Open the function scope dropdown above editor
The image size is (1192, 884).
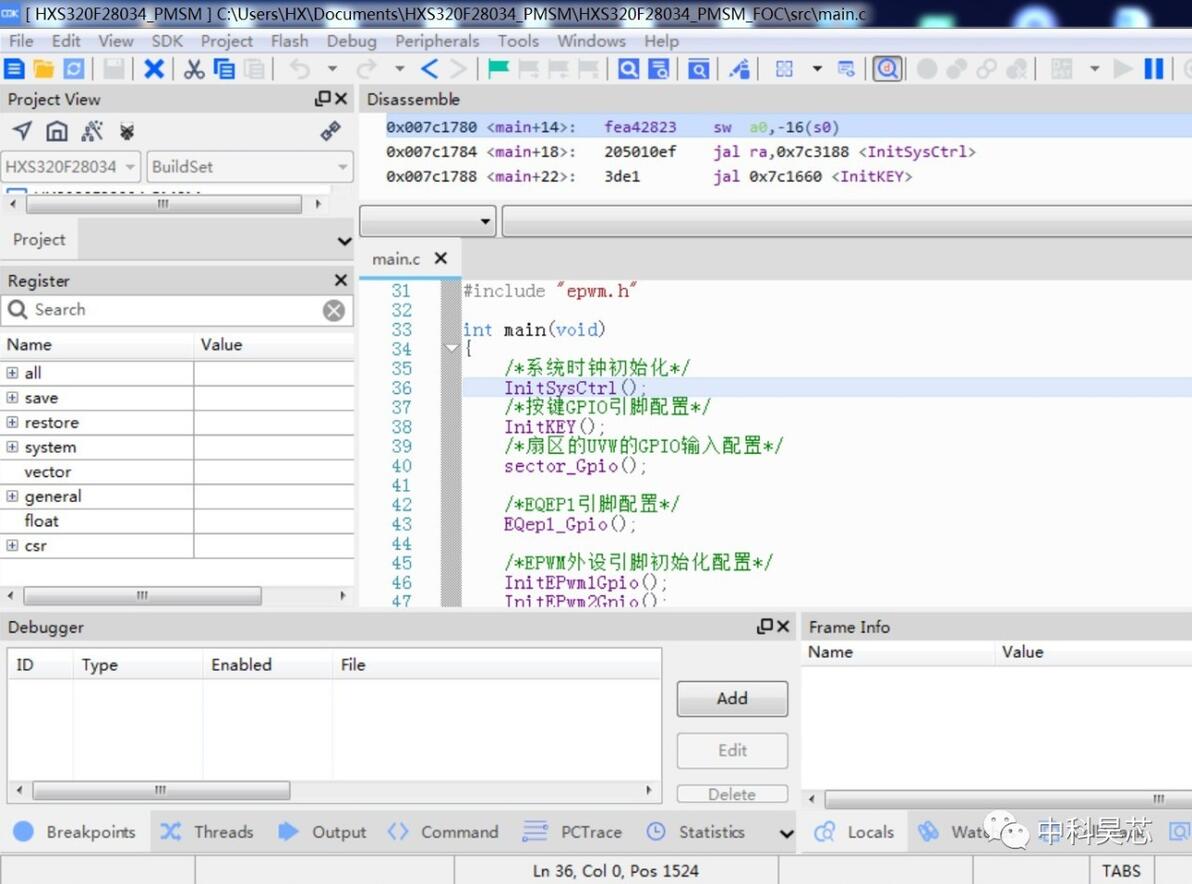coord(427,221)
